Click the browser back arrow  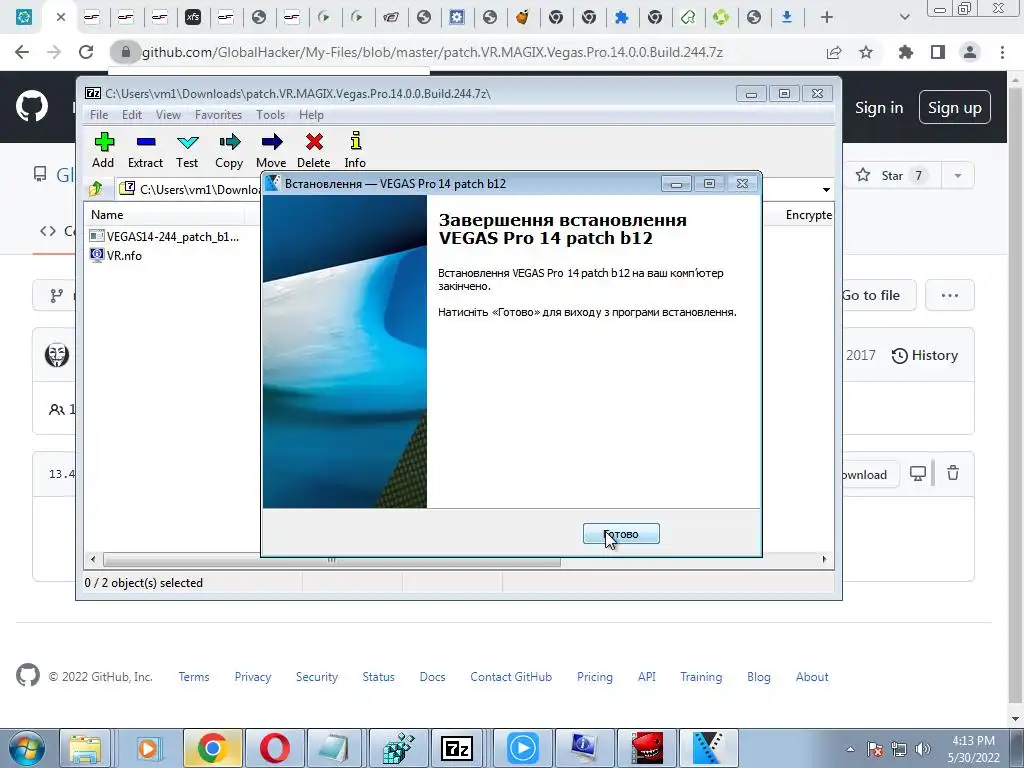(22, 52)
